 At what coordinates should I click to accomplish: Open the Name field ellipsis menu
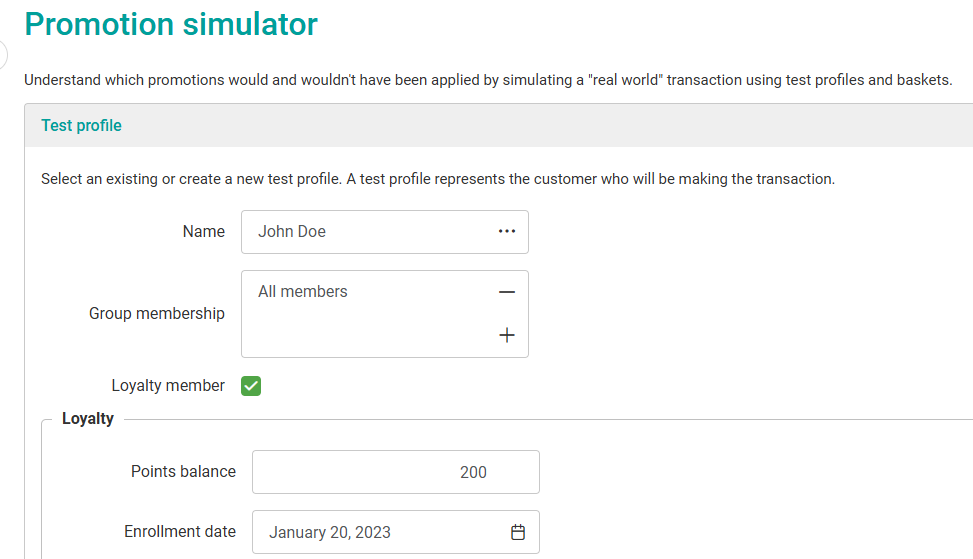[x=507, y=232]
